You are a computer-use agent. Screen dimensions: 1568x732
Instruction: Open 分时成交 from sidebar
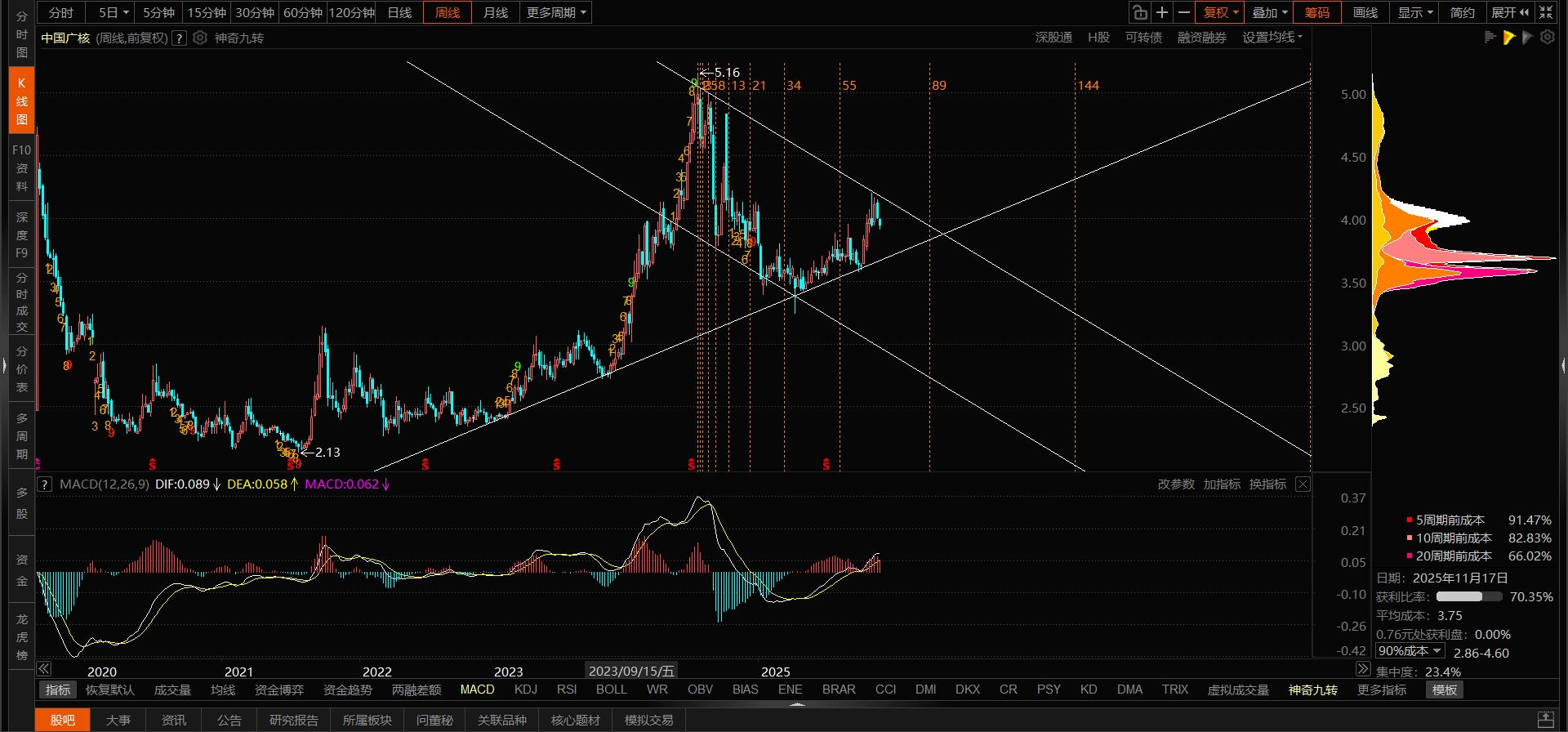coord(22,302)
